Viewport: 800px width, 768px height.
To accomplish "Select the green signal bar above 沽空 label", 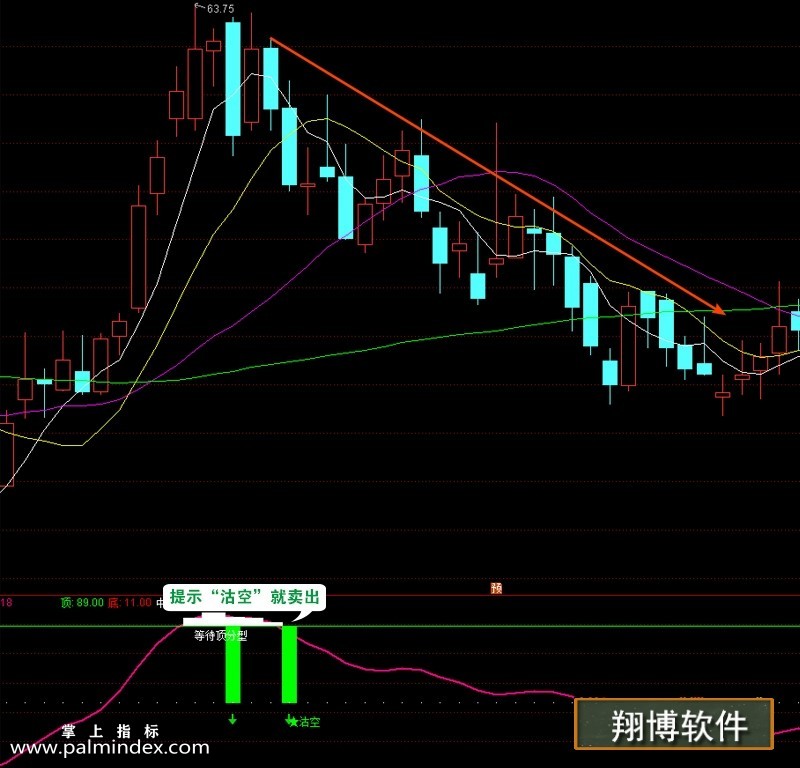I will [289, 664].
